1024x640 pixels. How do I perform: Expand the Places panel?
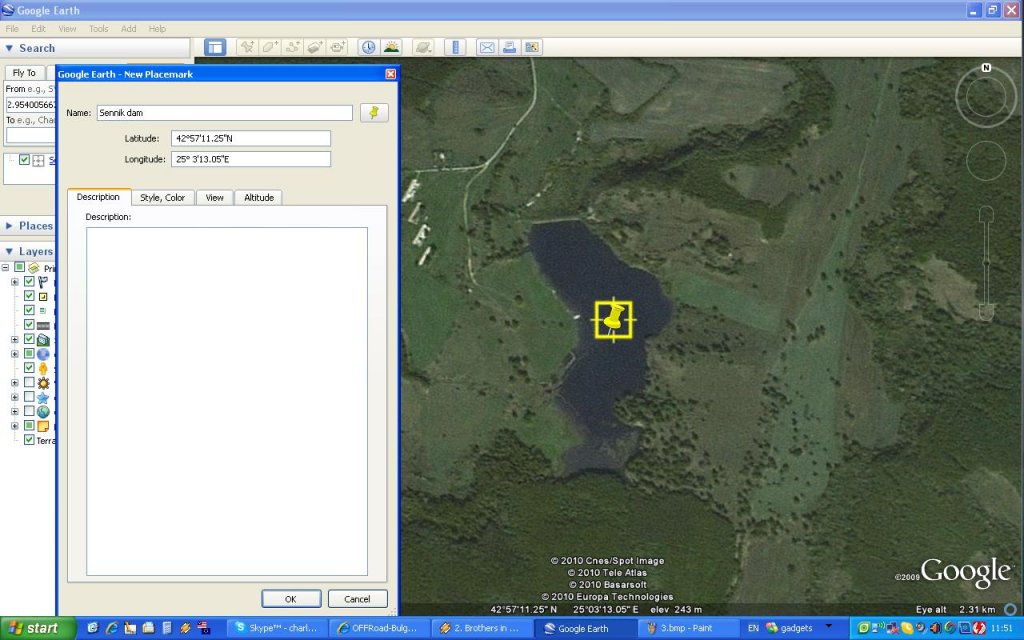click(x=10, y=226)
